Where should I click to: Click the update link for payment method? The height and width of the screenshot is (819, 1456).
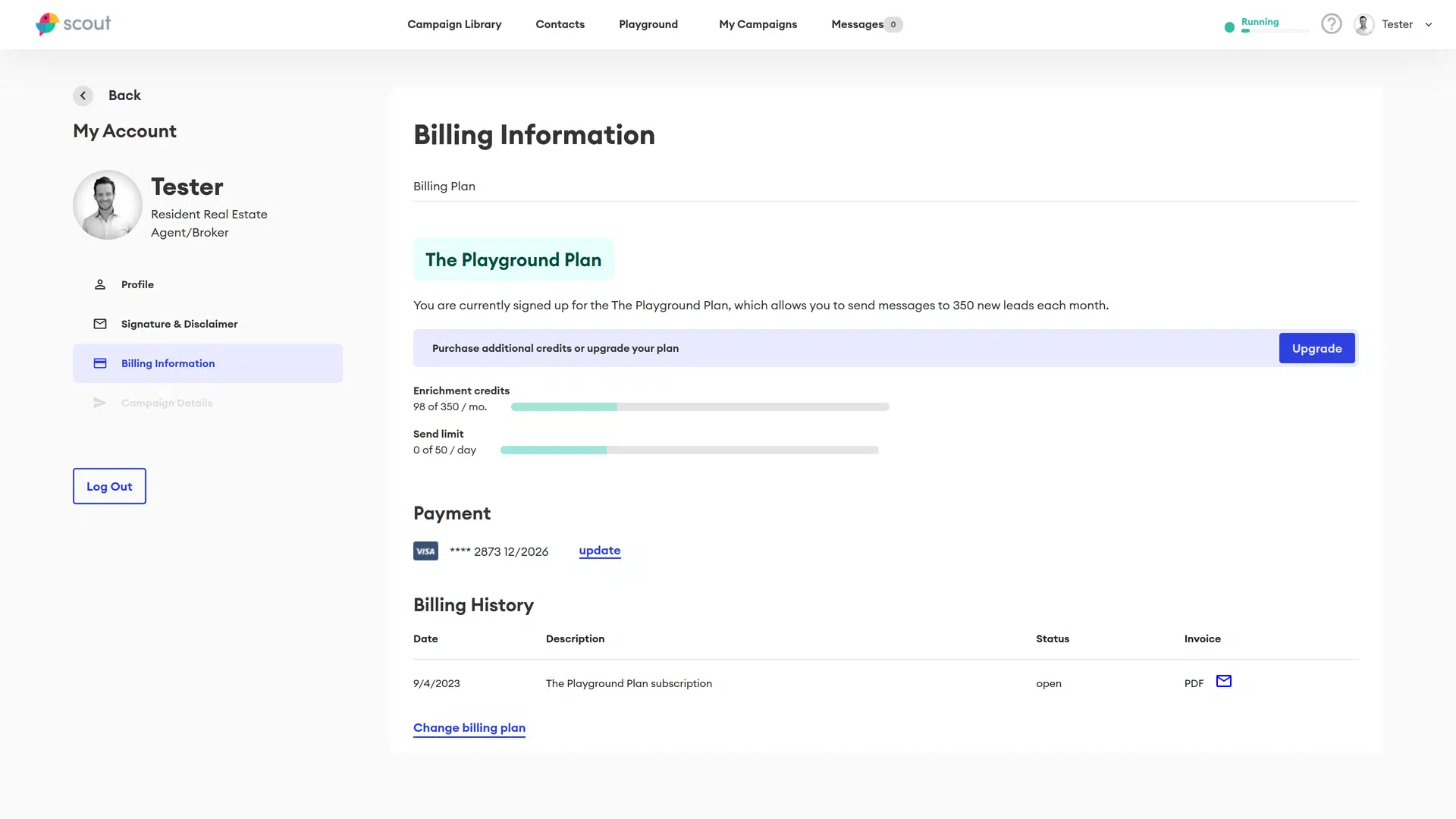point(599,550)
